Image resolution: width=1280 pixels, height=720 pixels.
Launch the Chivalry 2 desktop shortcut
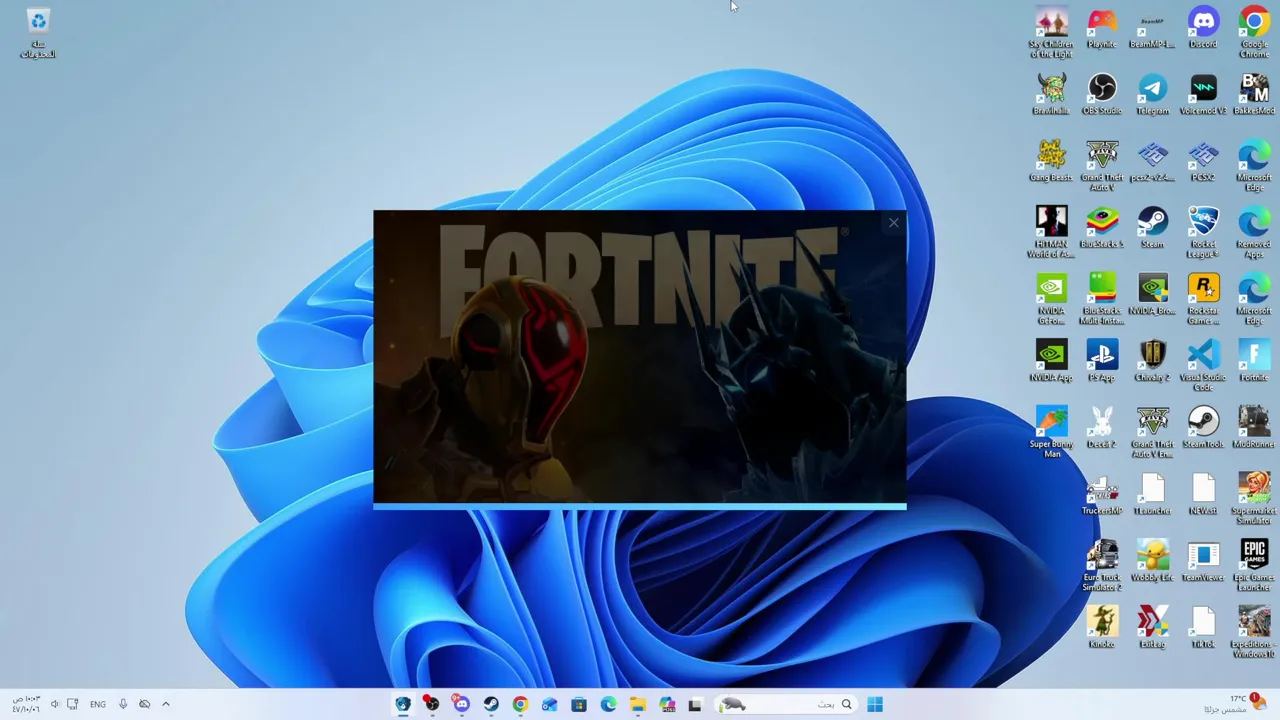tap(1152, 361)
